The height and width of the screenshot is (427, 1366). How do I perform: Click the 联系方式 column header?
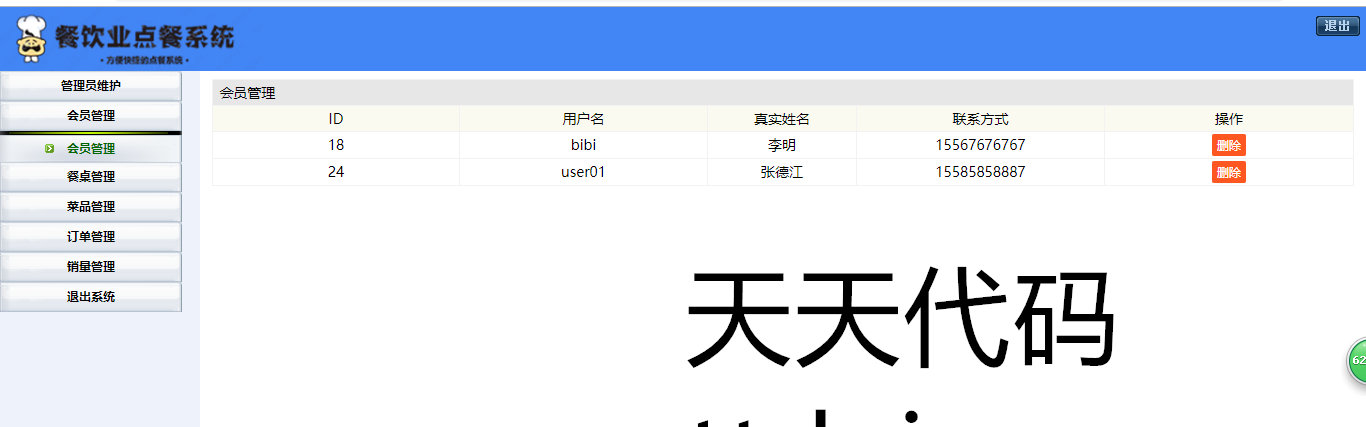tap(980, 119)
